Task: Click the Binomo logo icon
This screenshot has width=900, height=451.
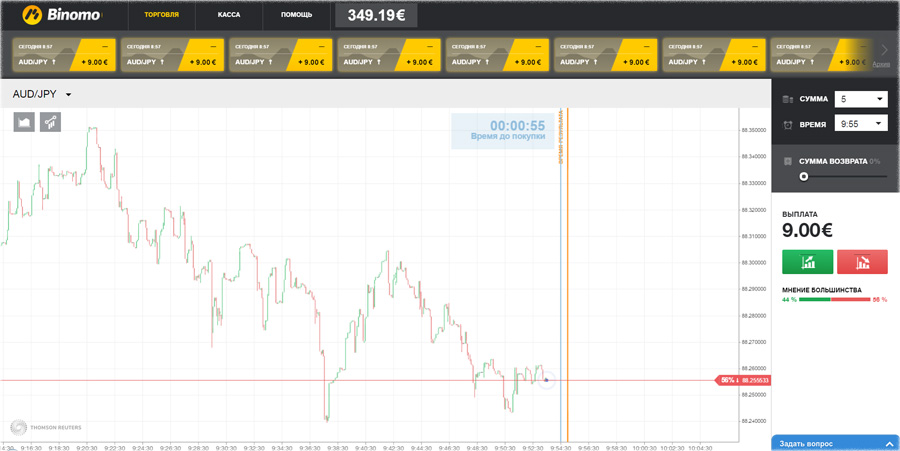Action: tap(31, 15)
